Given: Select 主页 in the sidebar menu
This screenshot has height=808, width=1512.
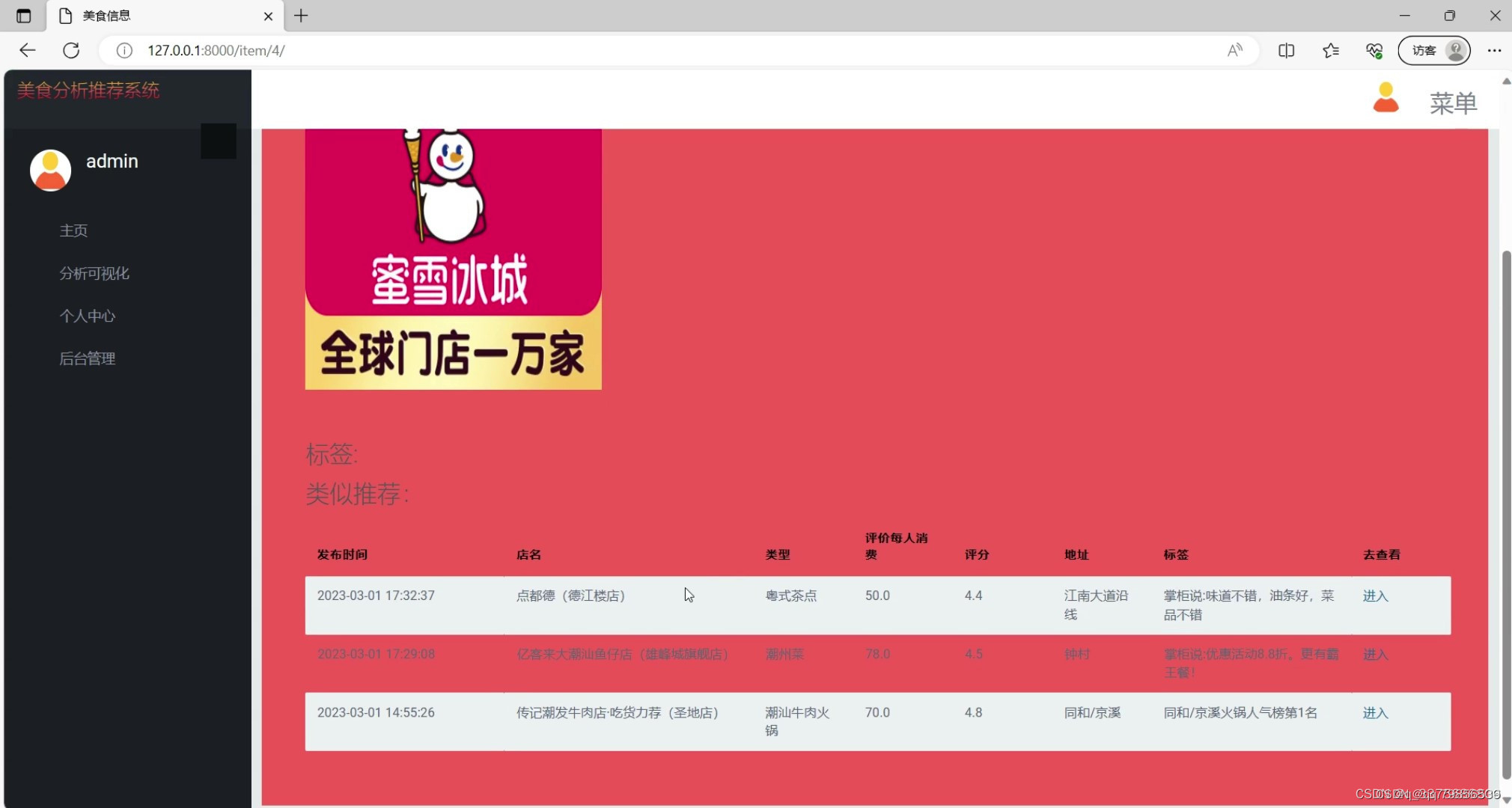Looking at the screenshot, I should (x=73, y=230).
